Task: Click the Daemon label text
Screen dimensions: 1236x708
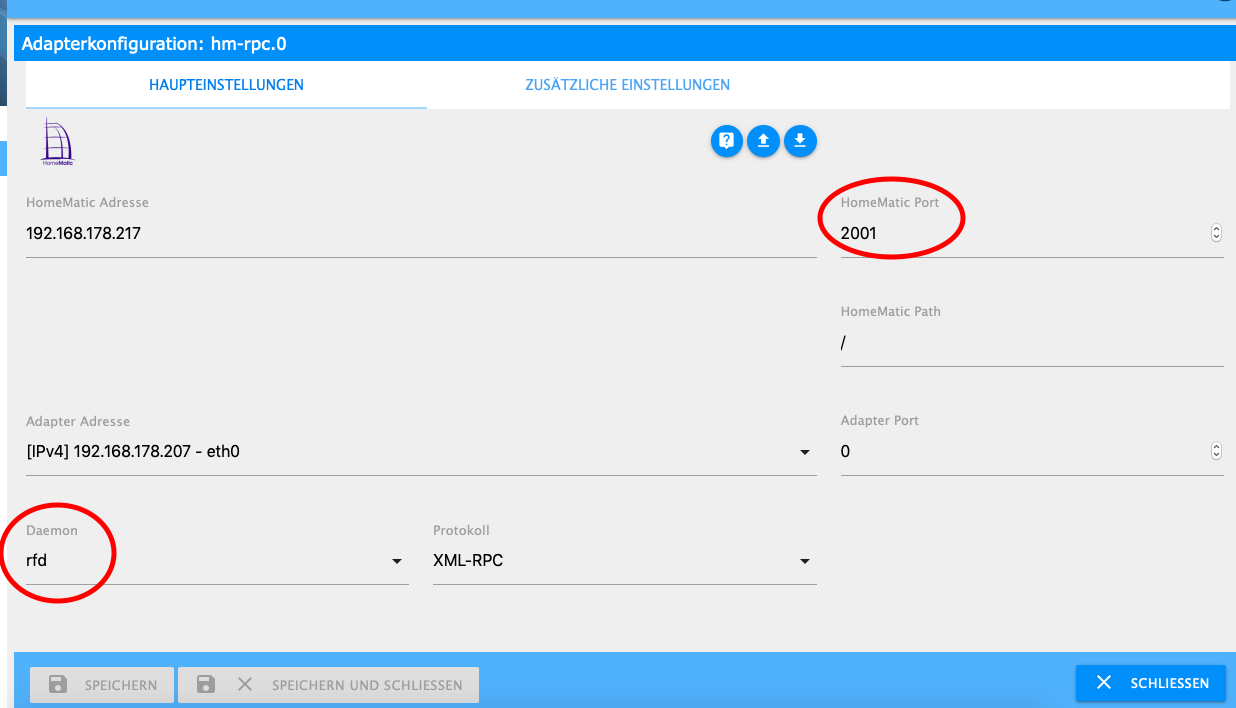Action: (x=52, y=530)
